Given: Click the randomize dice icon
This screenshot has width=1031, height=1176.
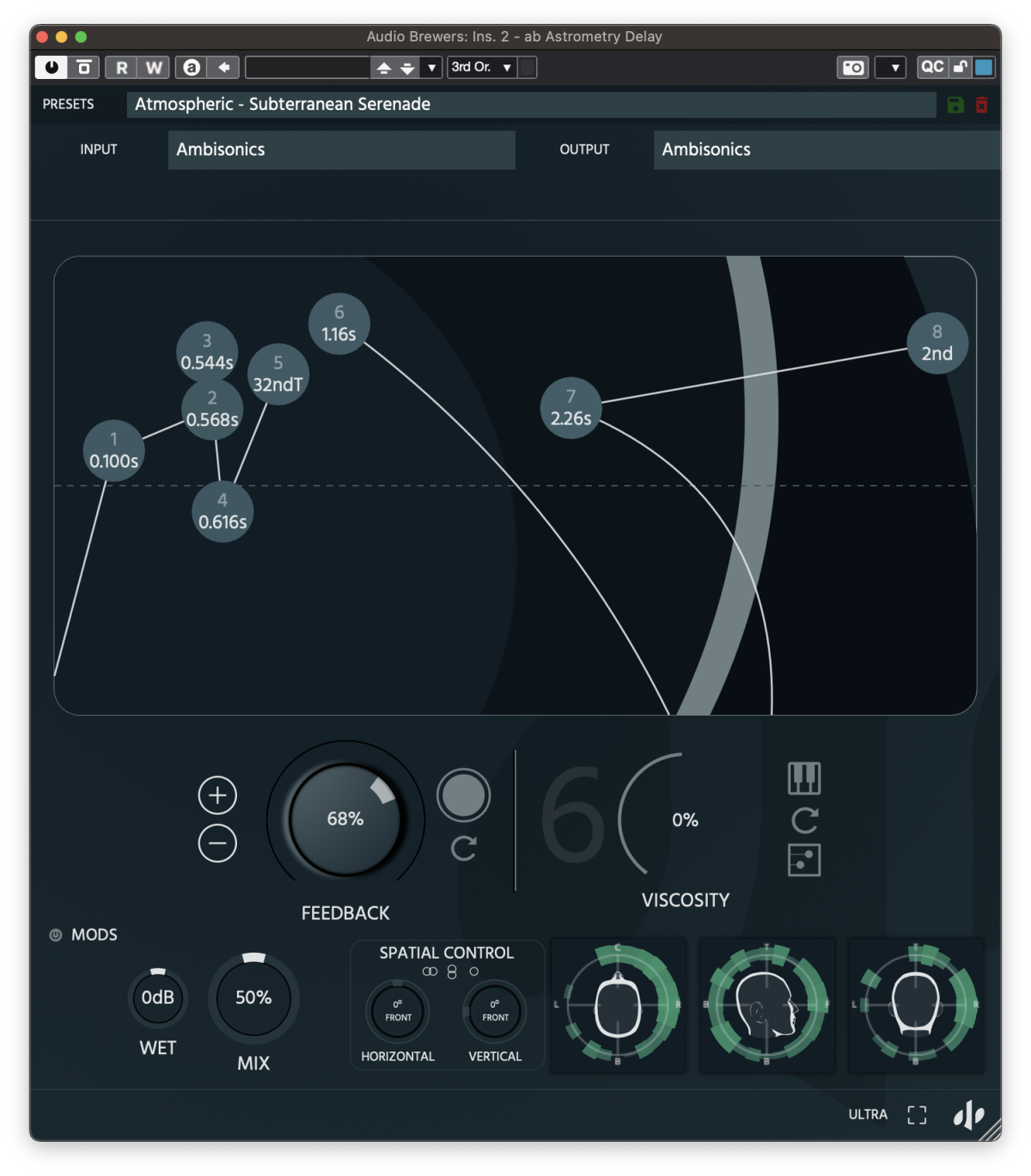Looking at the screenshot, I should point(804,860).
